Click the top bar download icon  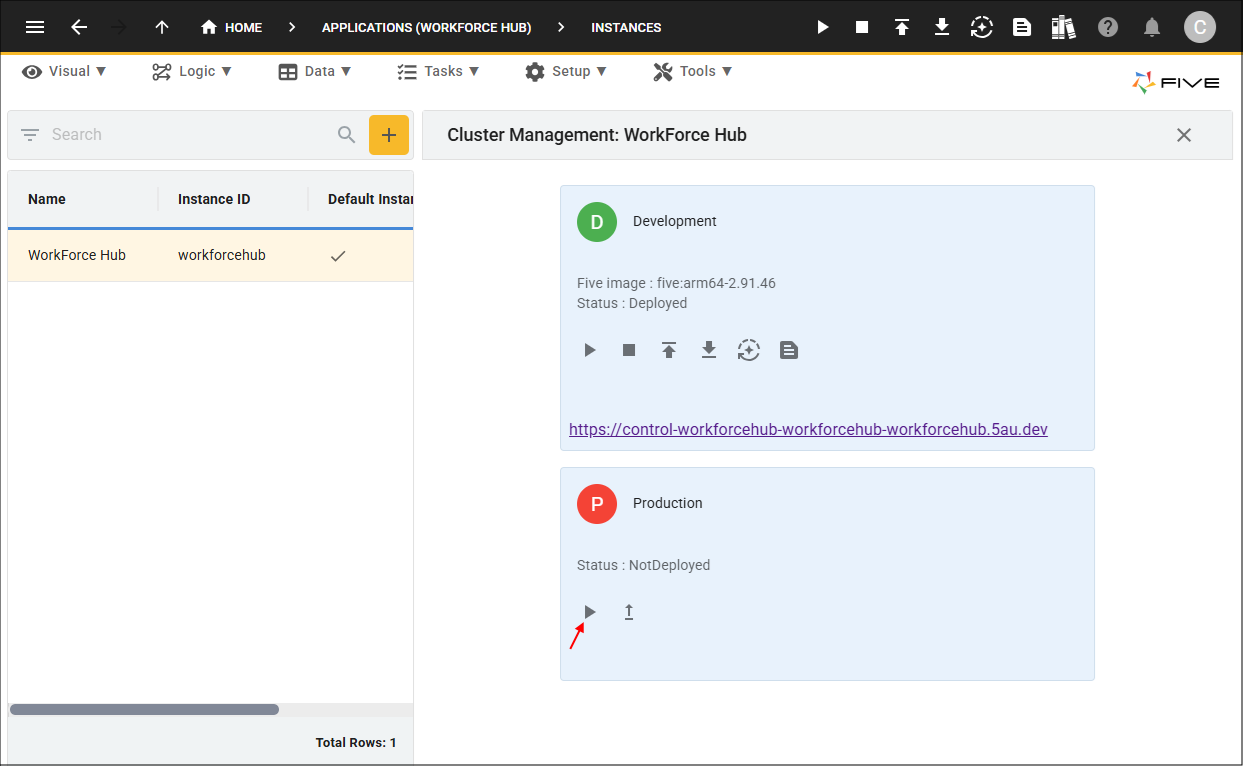pyautogui.click(x=942, y=27)
